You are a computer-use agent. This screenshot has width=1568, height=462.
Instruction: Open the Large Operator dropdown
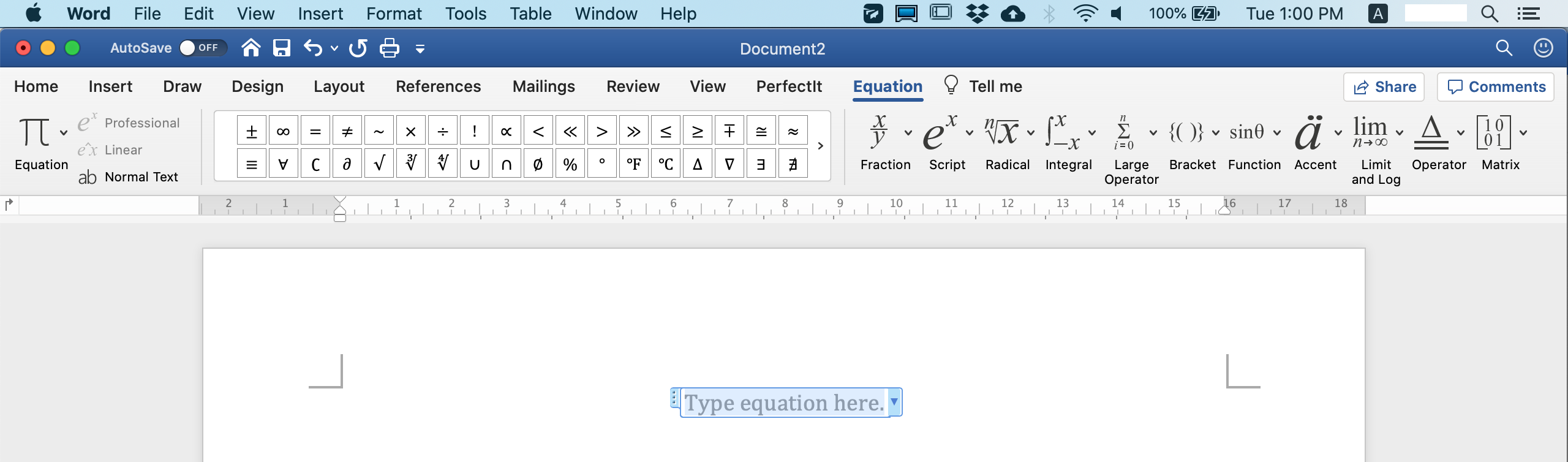pos(1153,132)
